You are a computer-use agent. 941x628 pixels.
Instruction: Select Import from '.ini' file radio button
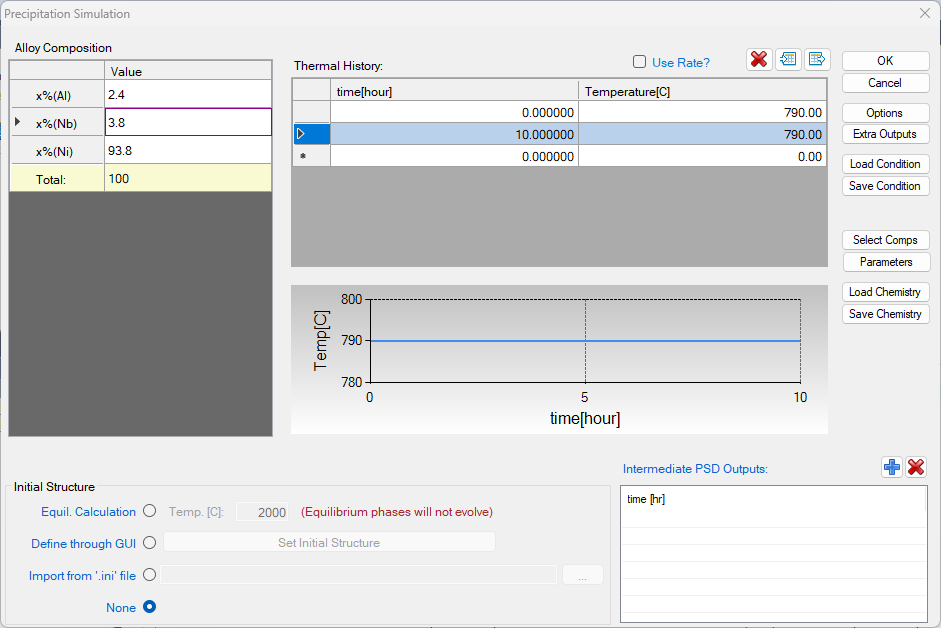pyautogui.click(x=150, y=575)
